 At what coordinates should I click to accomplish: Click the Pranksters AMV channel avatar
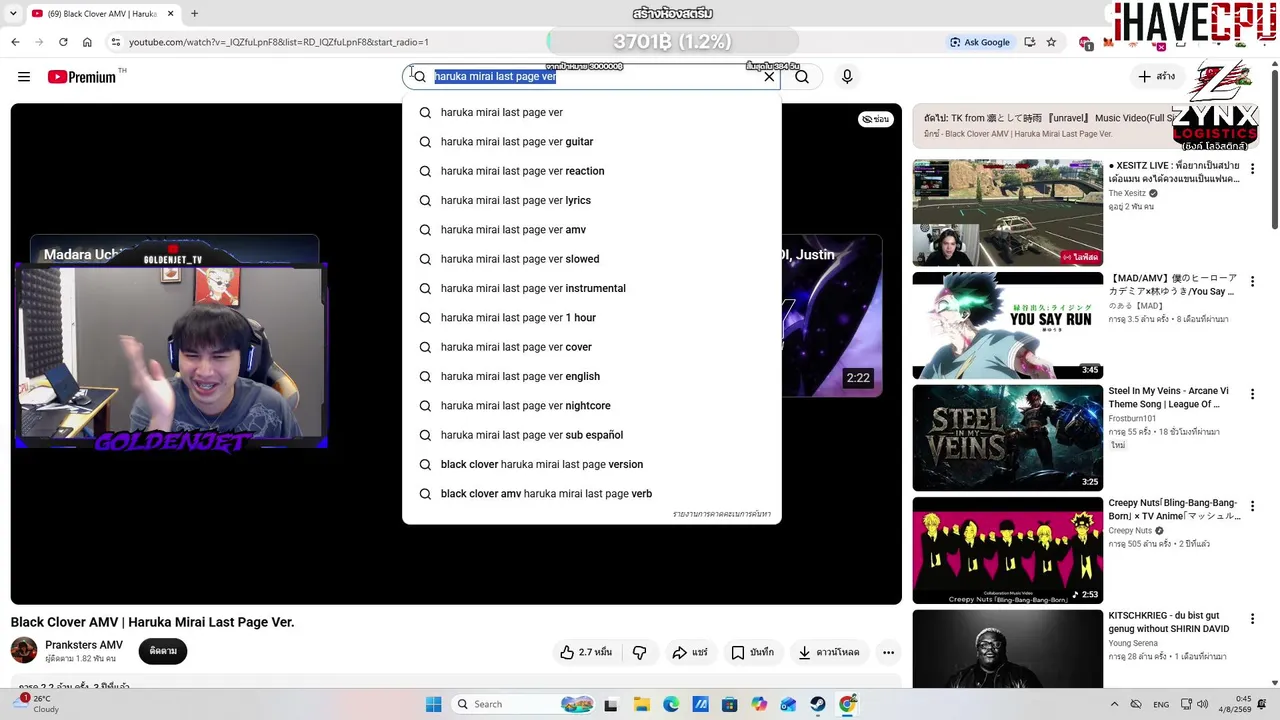click(24, 650)
